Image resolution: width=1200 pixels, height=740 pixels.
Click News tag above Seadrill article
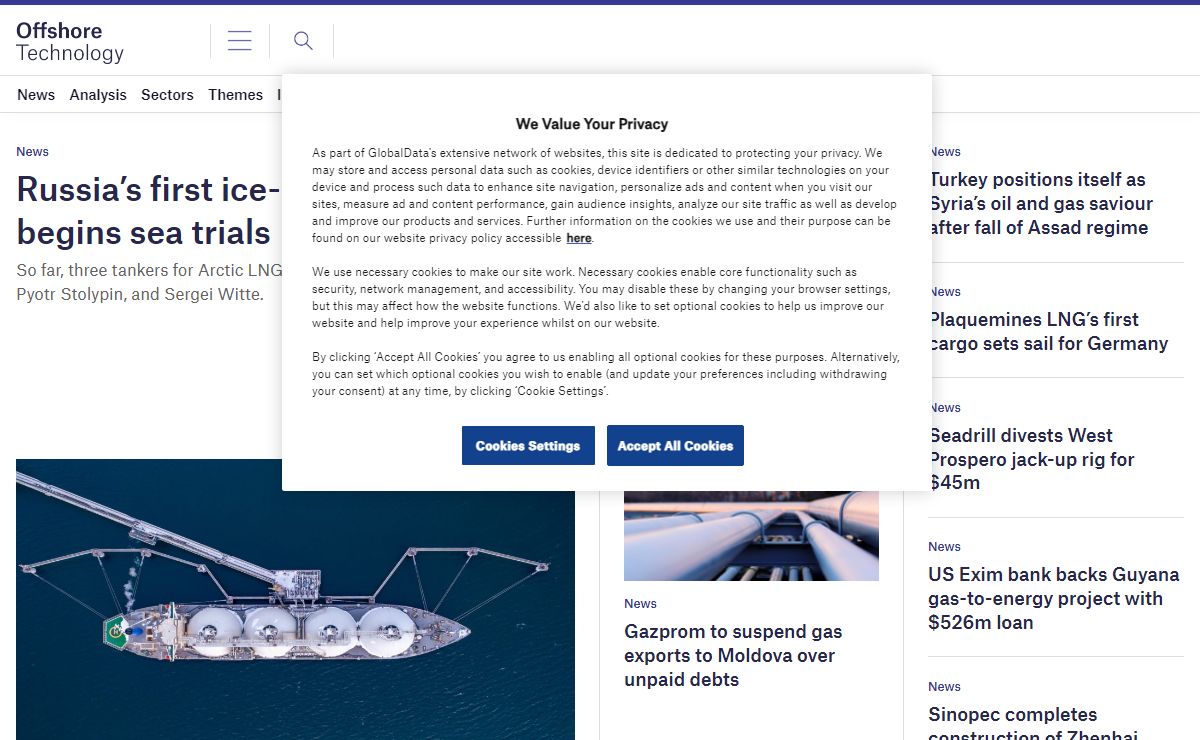pyautogui.click(x=945, y=408)
